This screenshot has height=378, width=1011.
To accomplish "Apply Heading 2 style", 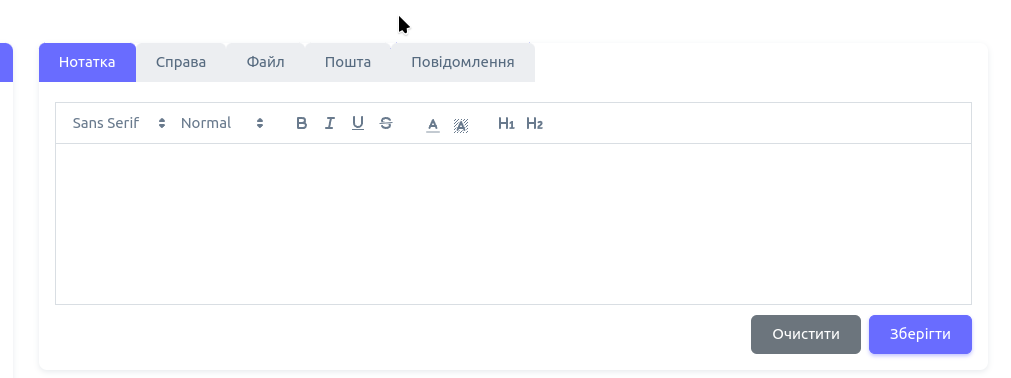I will tap(535, 123).
